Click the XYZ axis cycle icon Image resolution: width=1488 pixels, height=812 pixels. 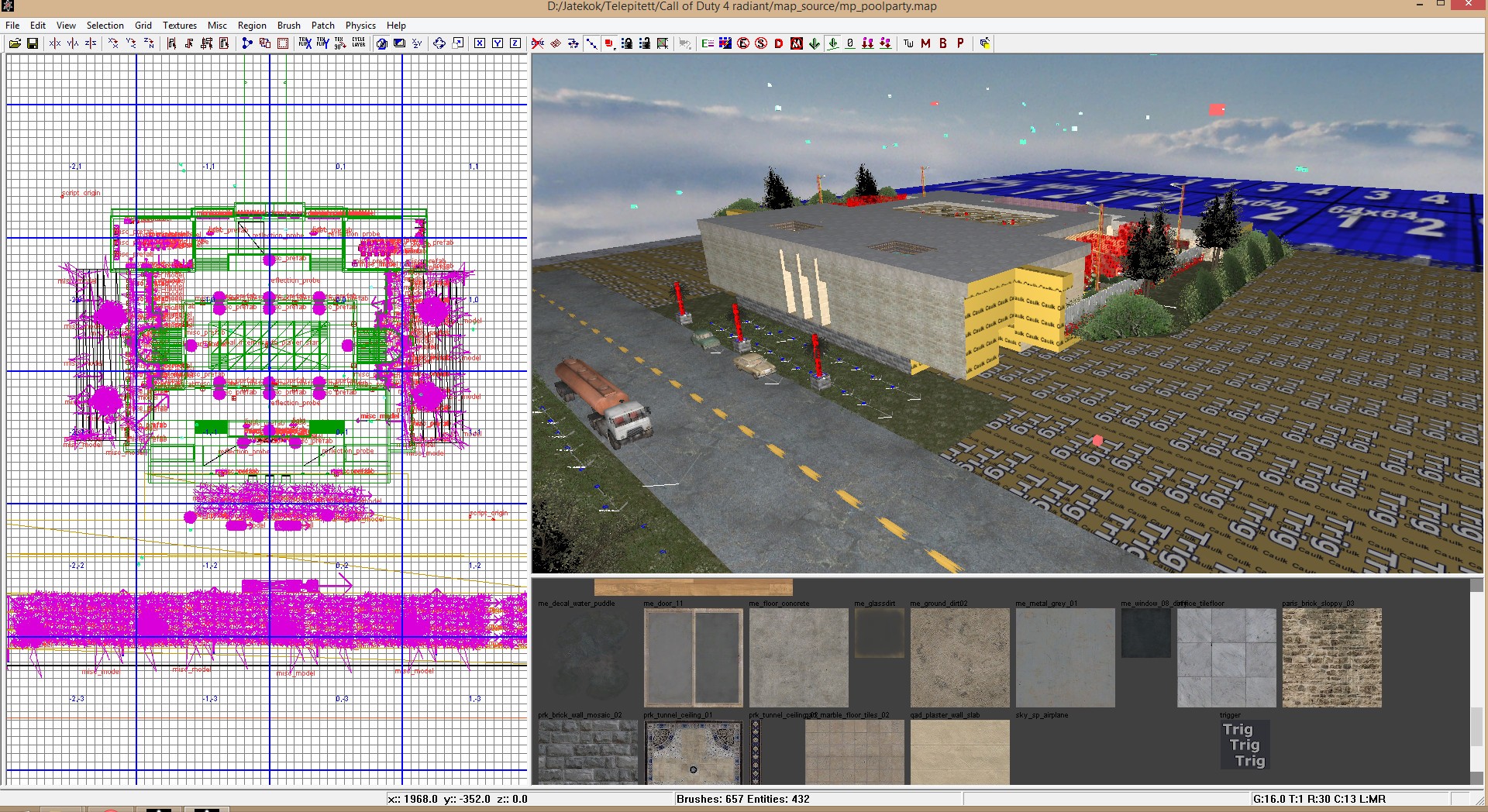417,43
